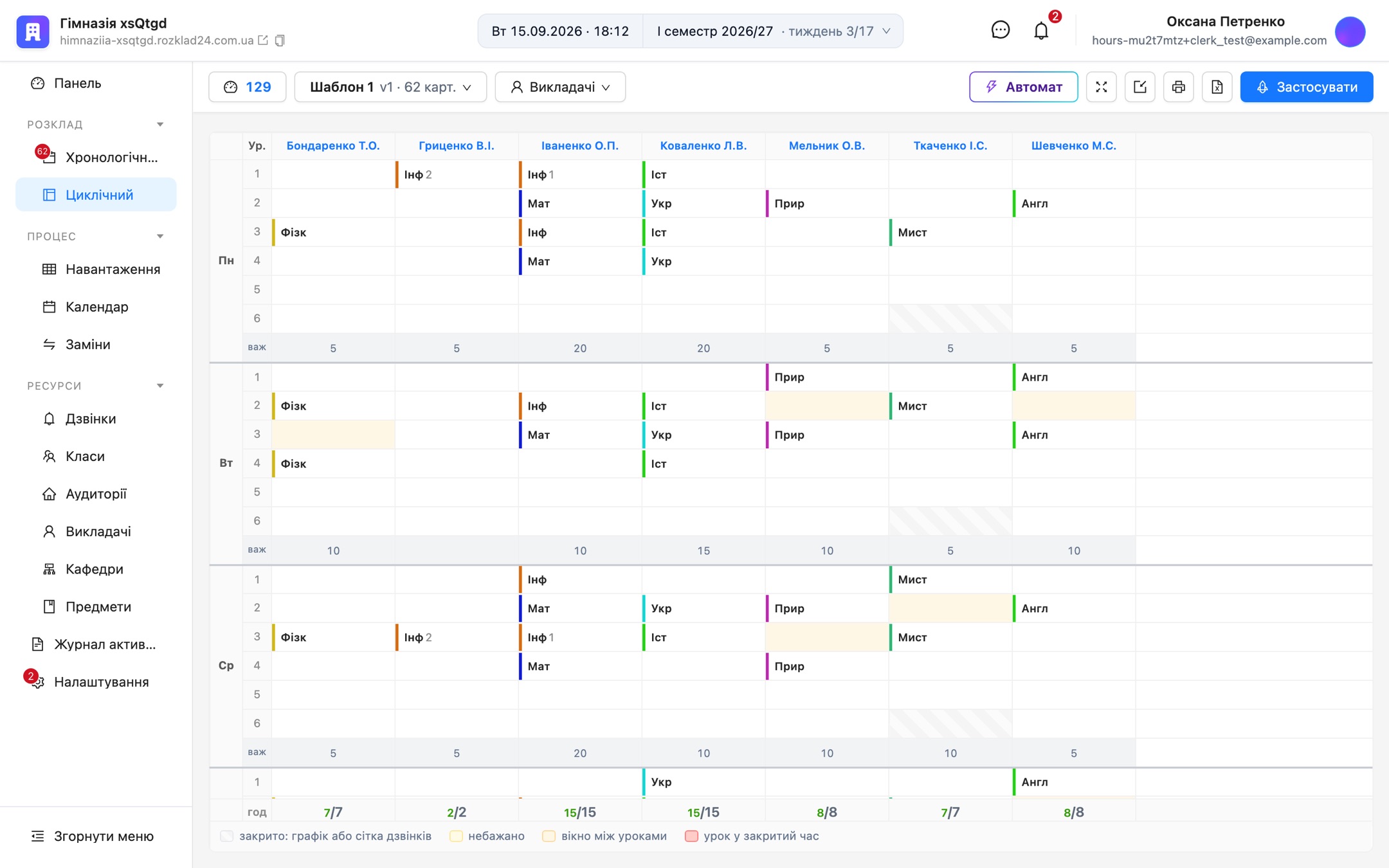The image size is (1389, 868).
Task: Select Циклічний schedule view
Action: [x=96, y=195]
